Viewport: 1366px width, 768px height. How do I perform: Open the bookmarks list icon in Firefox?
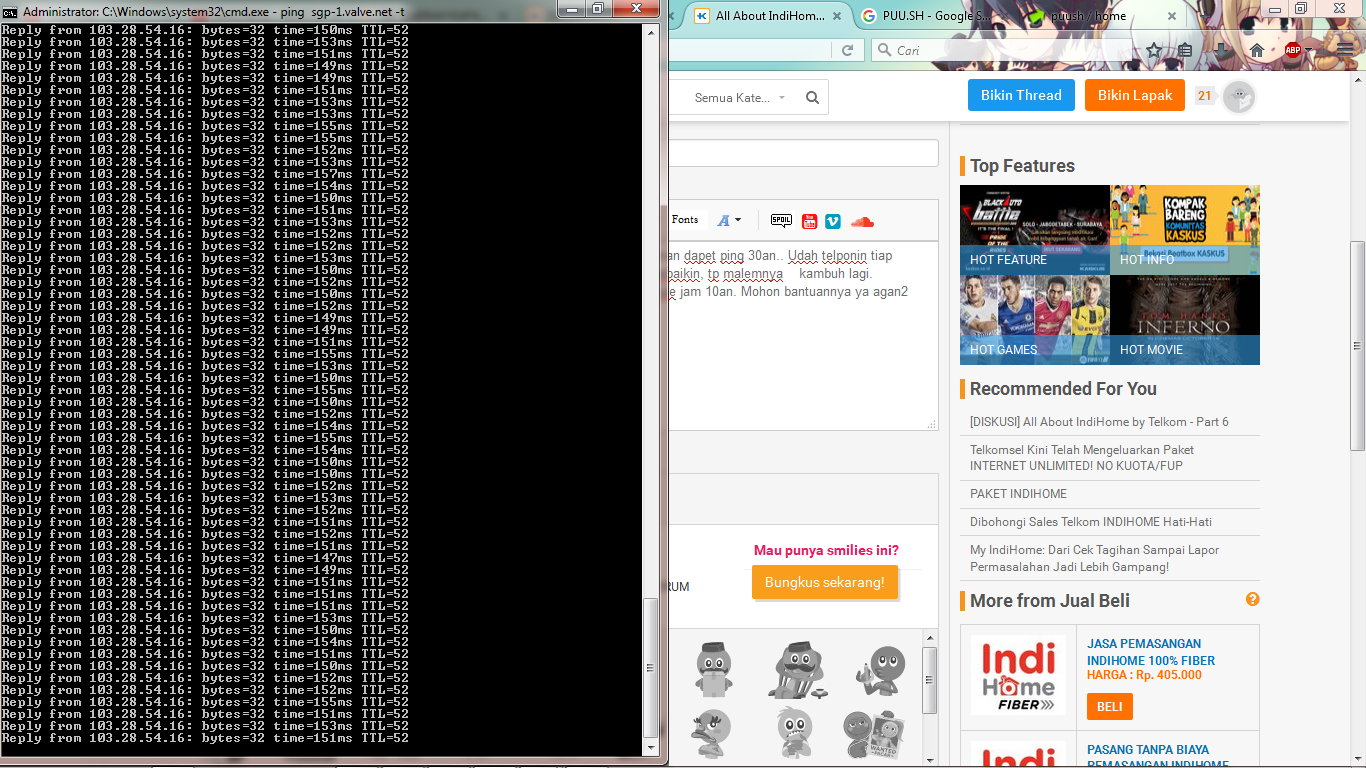[1185, 50]
